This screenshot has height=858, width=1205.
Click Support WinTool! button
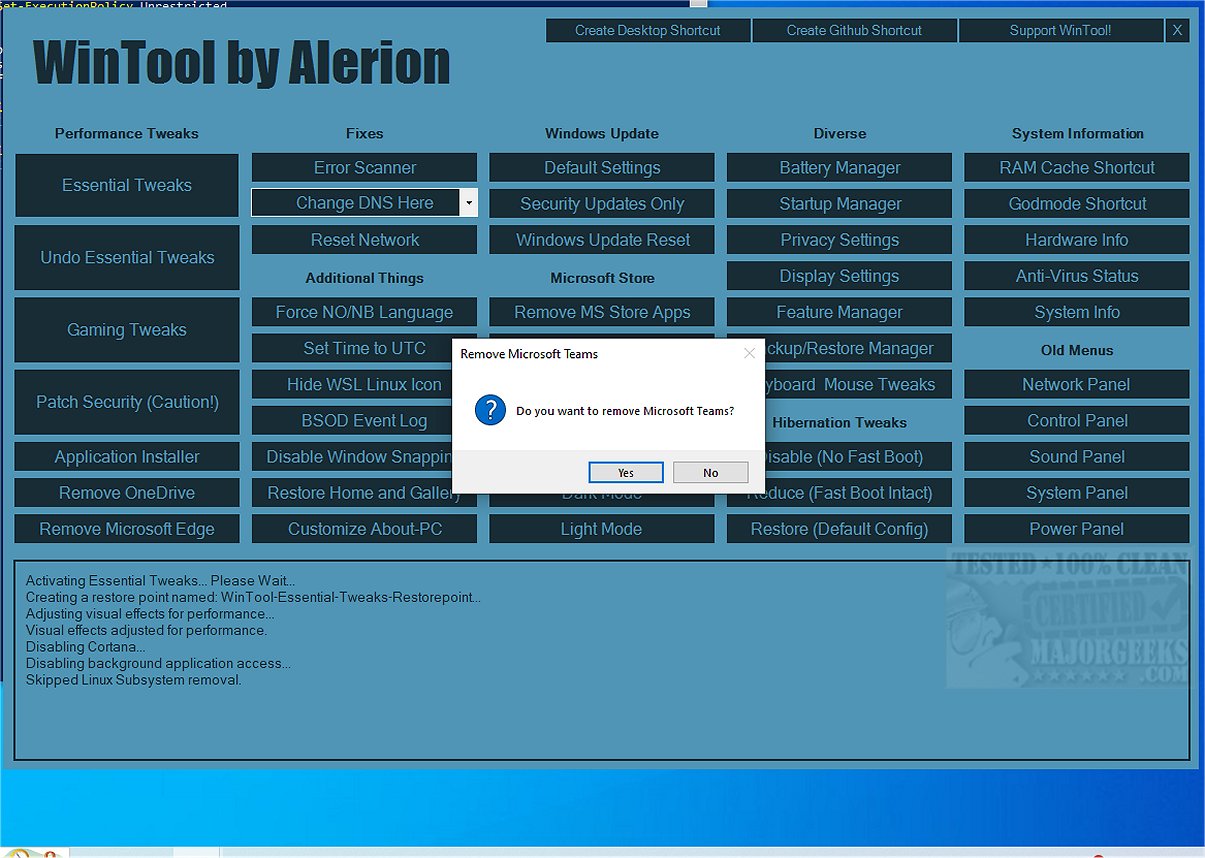point(1060,31)
